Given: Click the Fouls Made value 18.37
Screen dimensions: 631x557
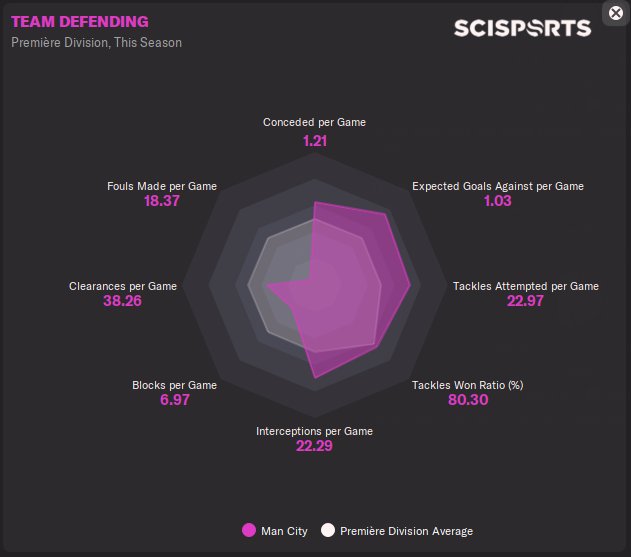Looking at the screenshot, I should point(162,201).
